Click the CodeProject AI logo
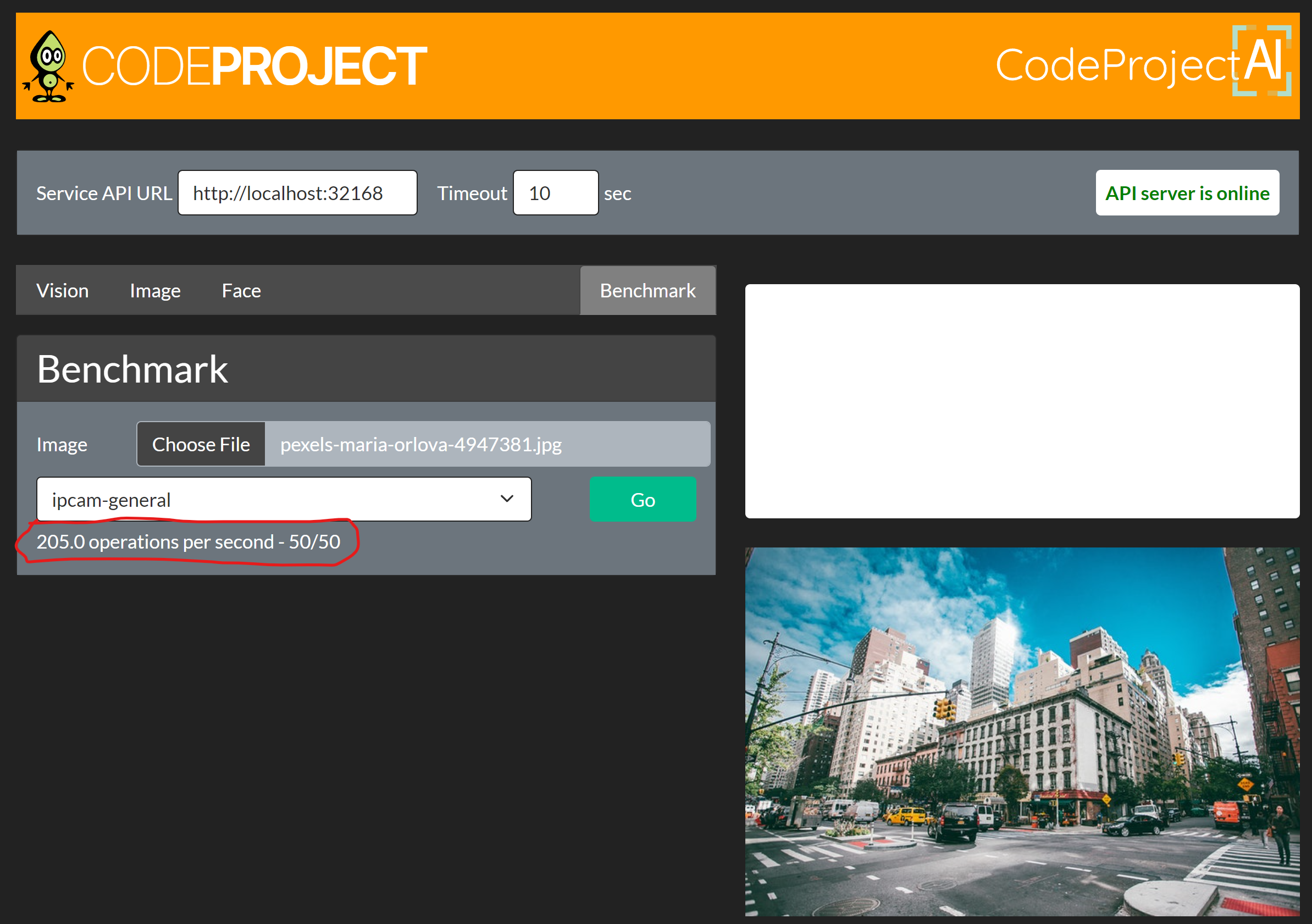The width and height of the screenshot is (1312, 924). pos(1143,62)
